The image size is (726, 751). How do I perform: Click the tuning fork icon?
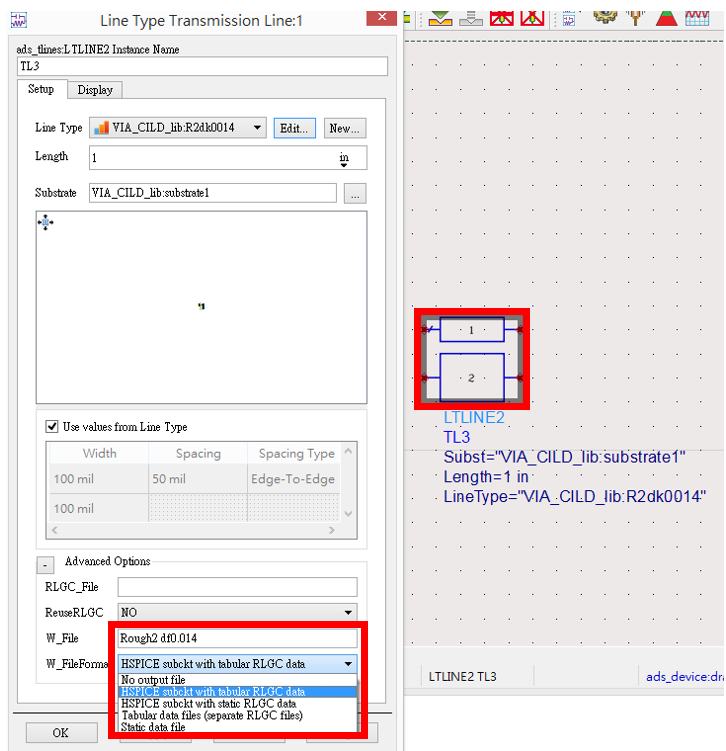(x=636, y=18)
